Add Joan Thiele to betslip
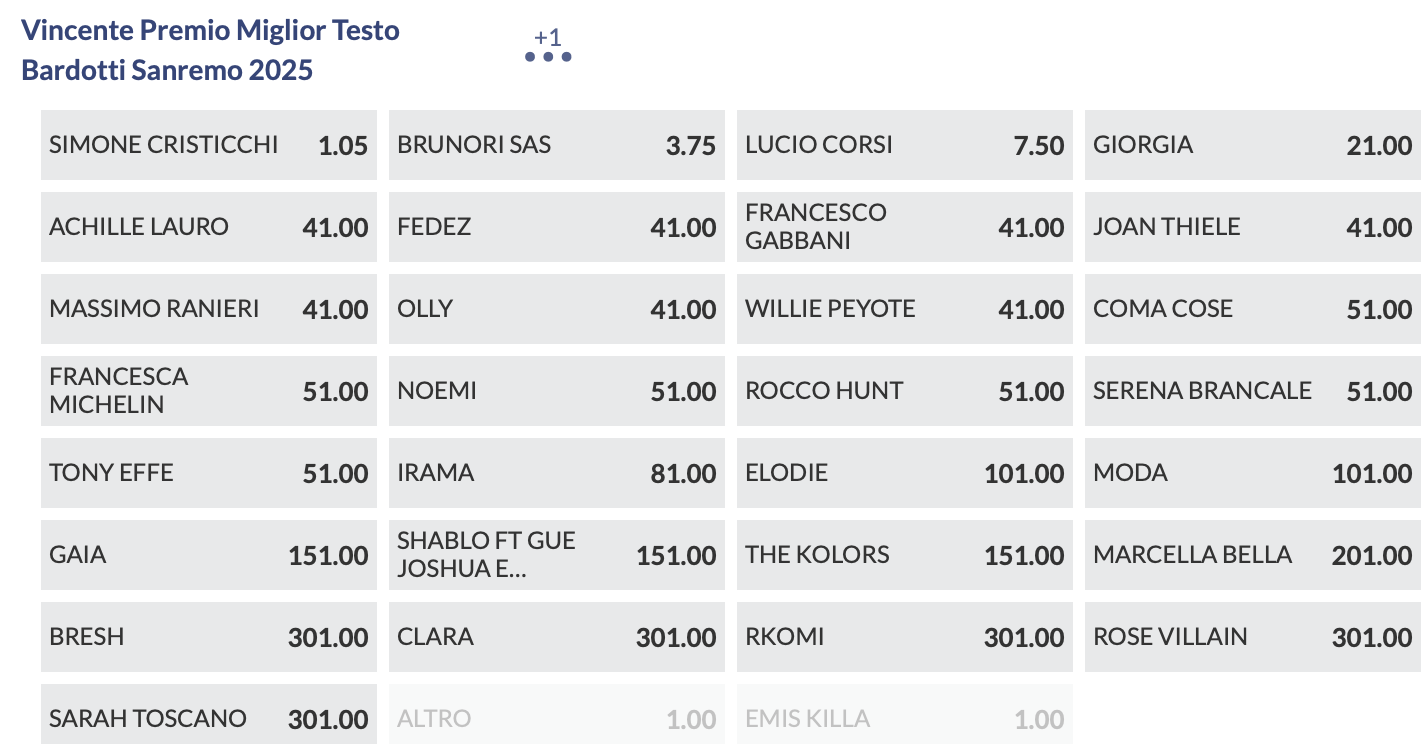 coord(1252,227)
